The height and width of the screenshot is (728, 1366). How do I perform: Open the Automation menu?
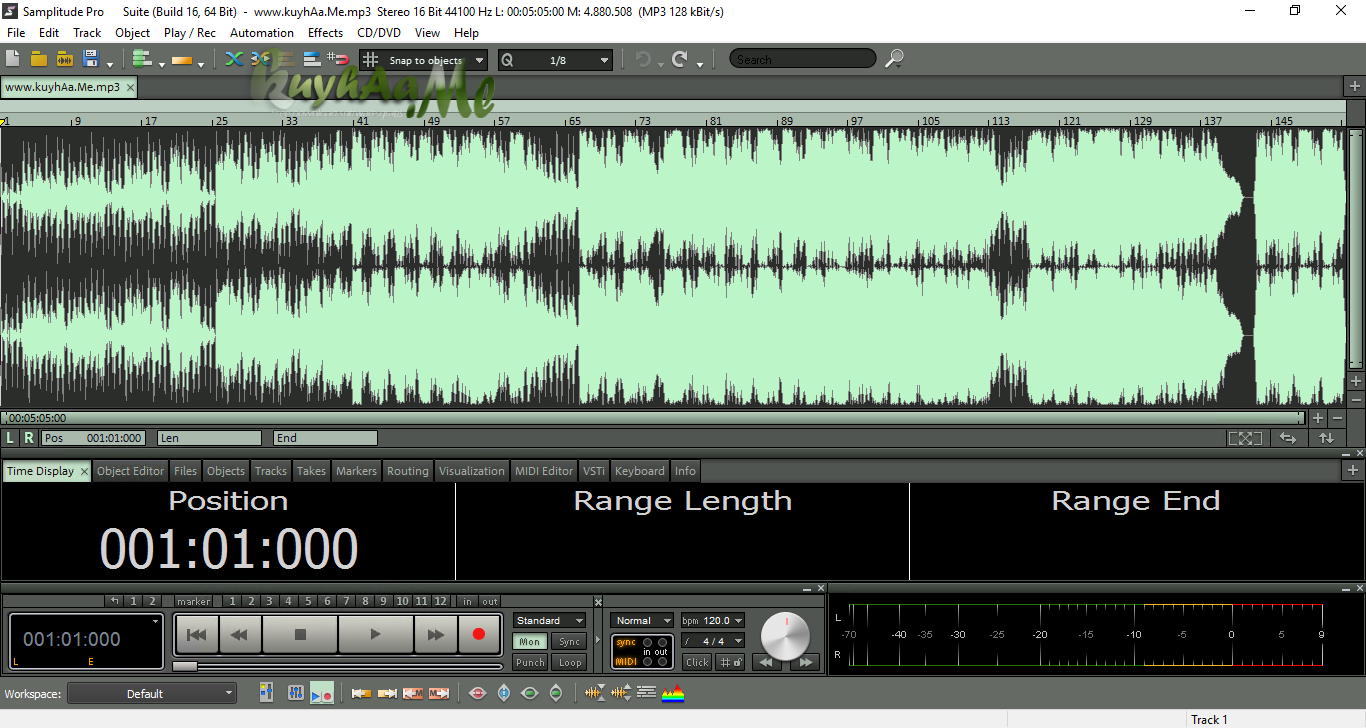coord(262,33)
